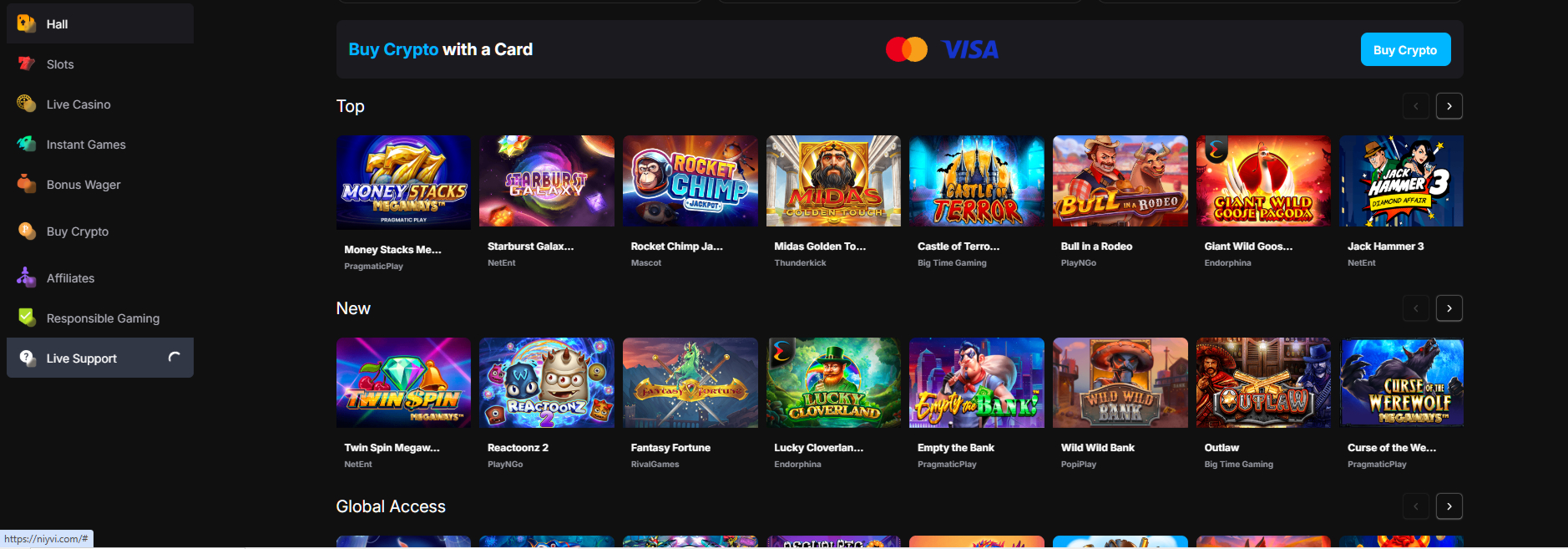
Task: Show next games in the New section
Action: coord(1449,308)
